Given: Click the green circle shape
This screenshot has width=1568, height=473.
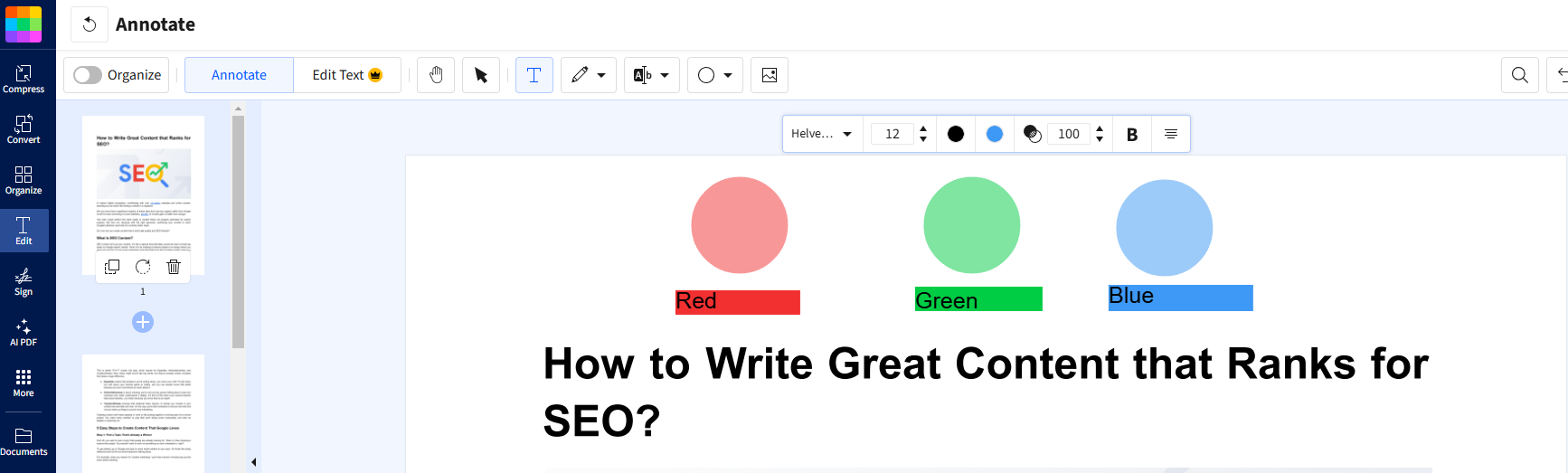Looking at the screenshot, I should coord(972,225).
